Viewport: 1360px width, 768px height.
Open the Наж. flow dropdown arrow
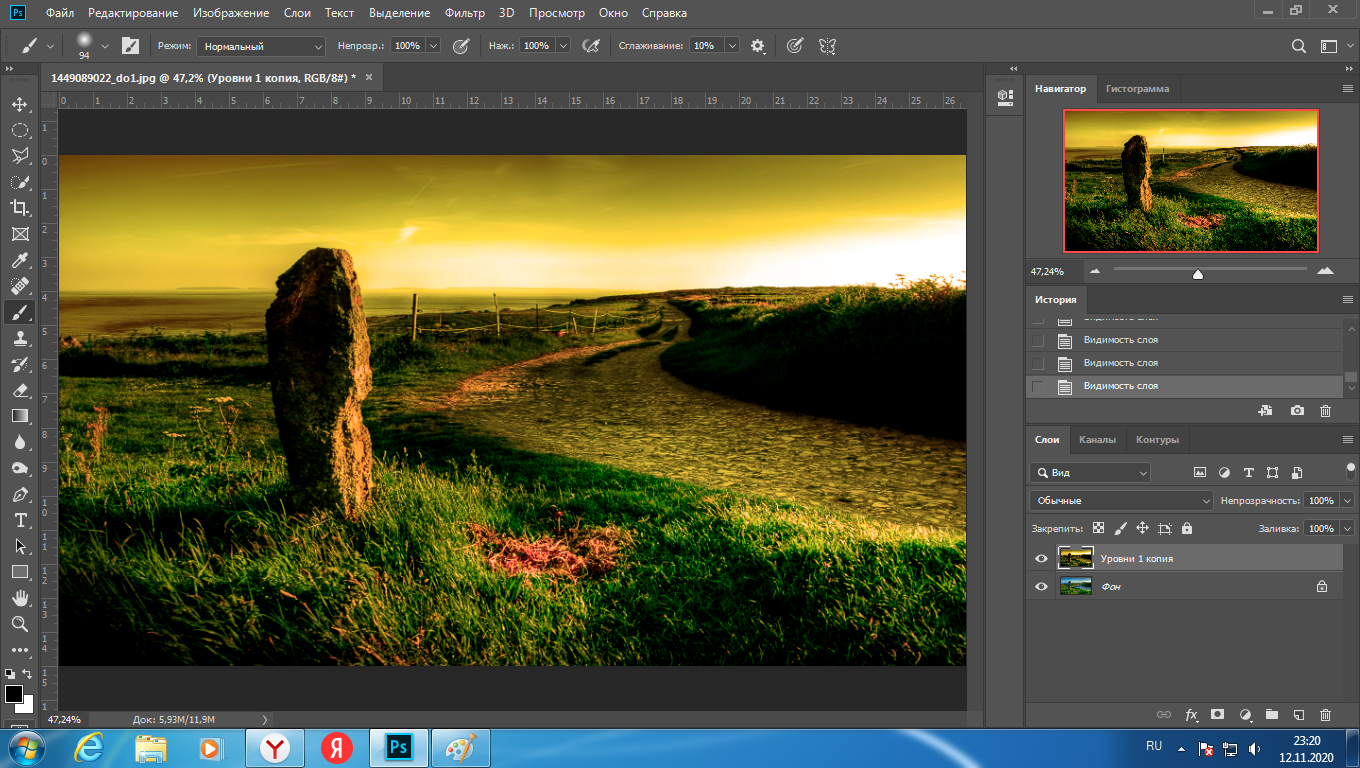[563, 46]
